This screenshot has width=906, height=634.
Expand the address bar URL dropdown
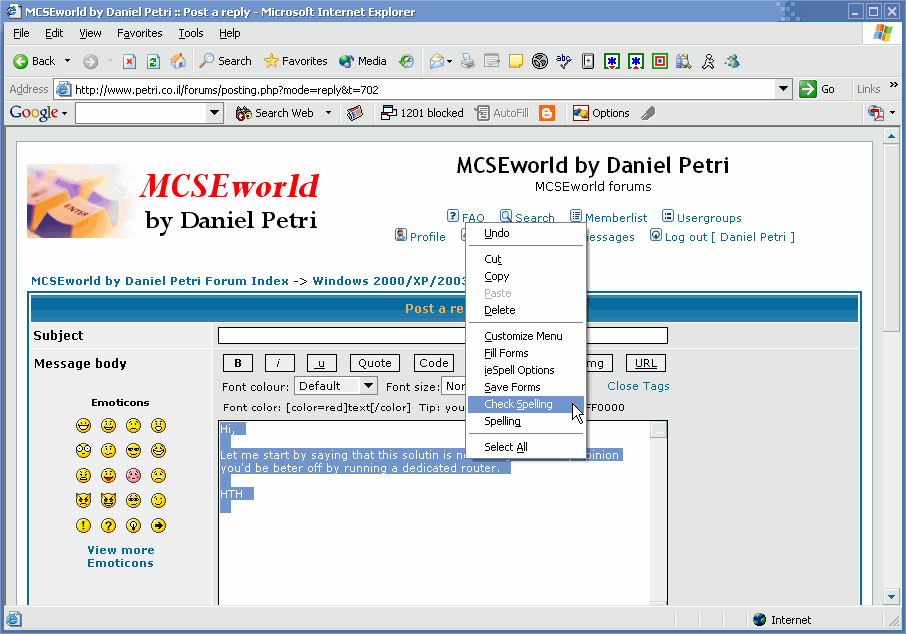[783, 89]
